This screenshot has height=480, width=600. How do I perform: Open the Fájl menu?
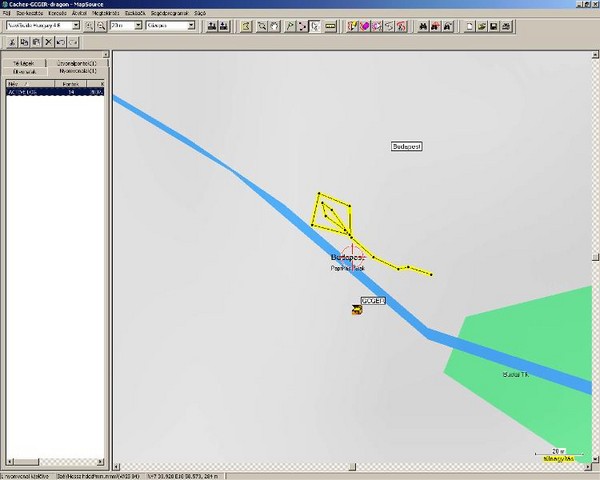(7, 14)
